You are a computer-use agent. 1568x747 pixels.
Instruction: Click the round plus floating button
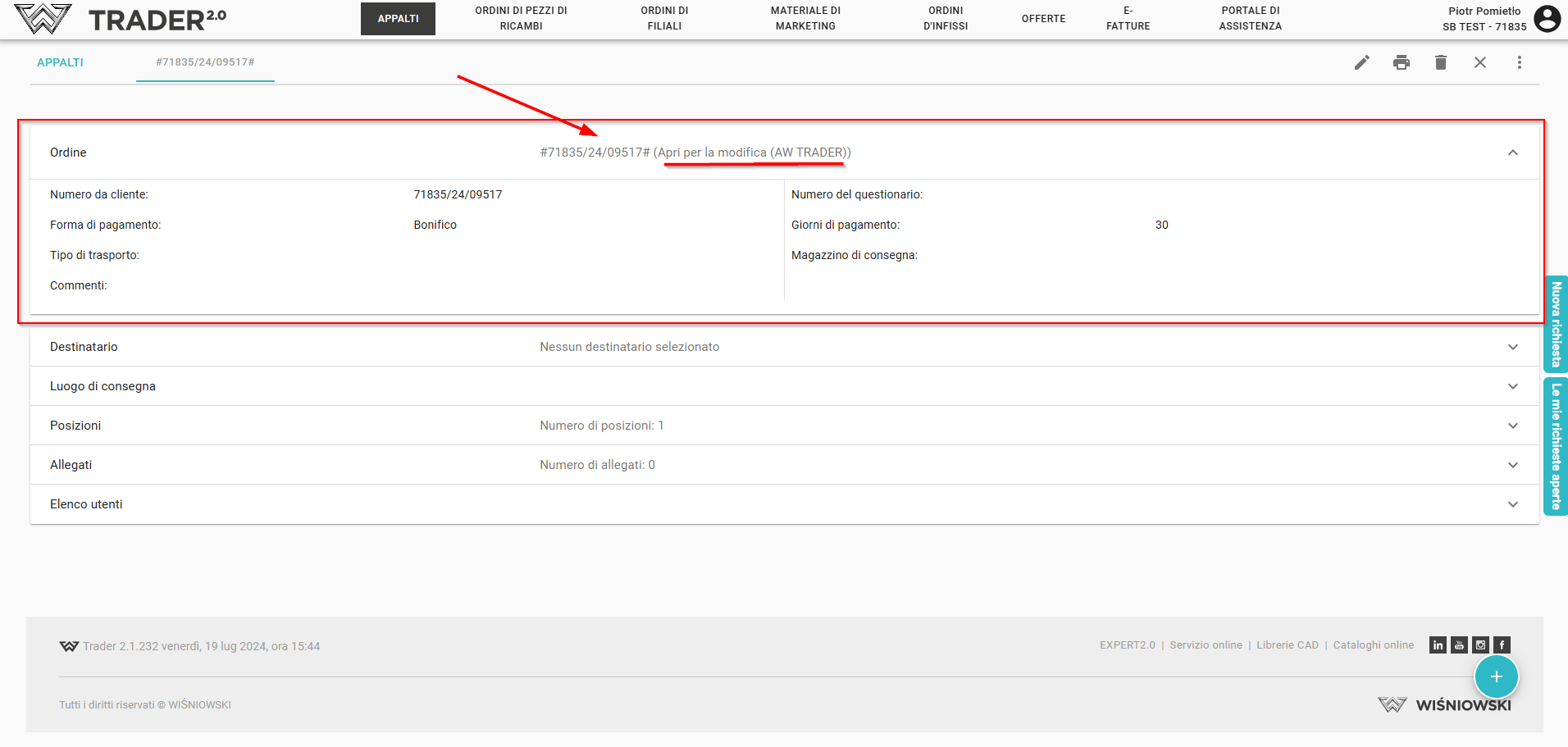coord(1496,676)
